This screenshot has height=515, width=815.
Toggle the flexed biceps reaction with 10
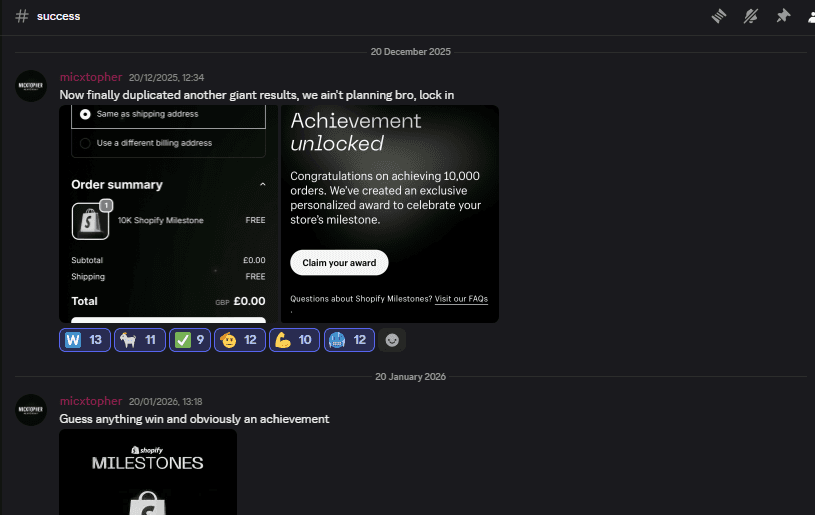click(x=294, y=340)
